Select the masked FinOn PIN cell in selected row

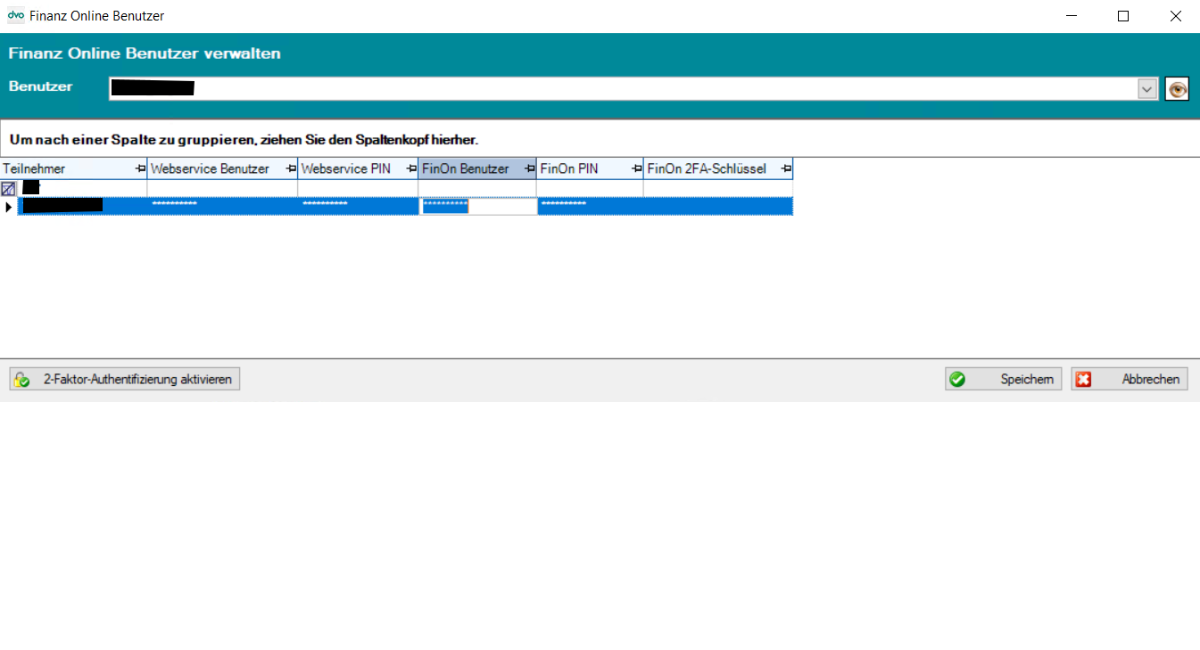[x=590, y=206]
